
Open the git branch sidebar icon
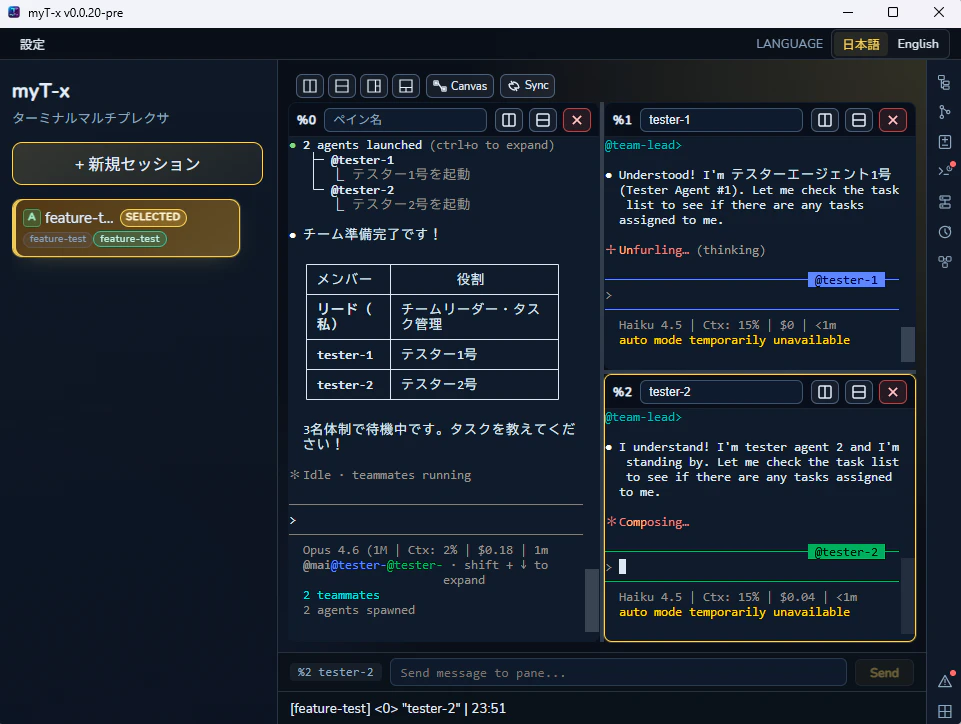[944, 112]
